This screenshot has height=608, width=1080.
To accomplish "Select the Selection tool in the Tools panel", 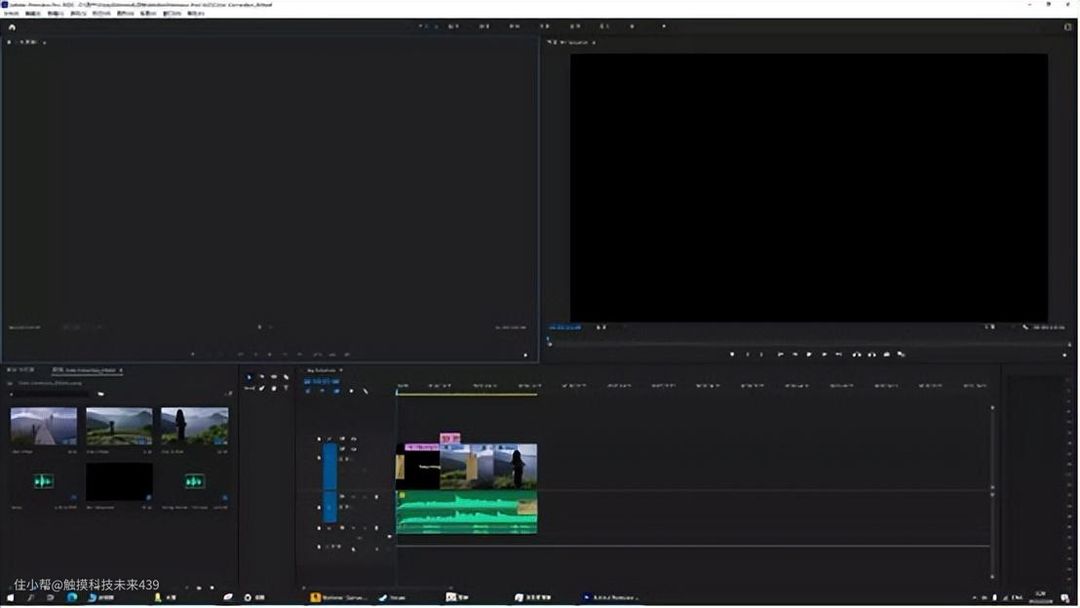I will (x=249, y=377).
